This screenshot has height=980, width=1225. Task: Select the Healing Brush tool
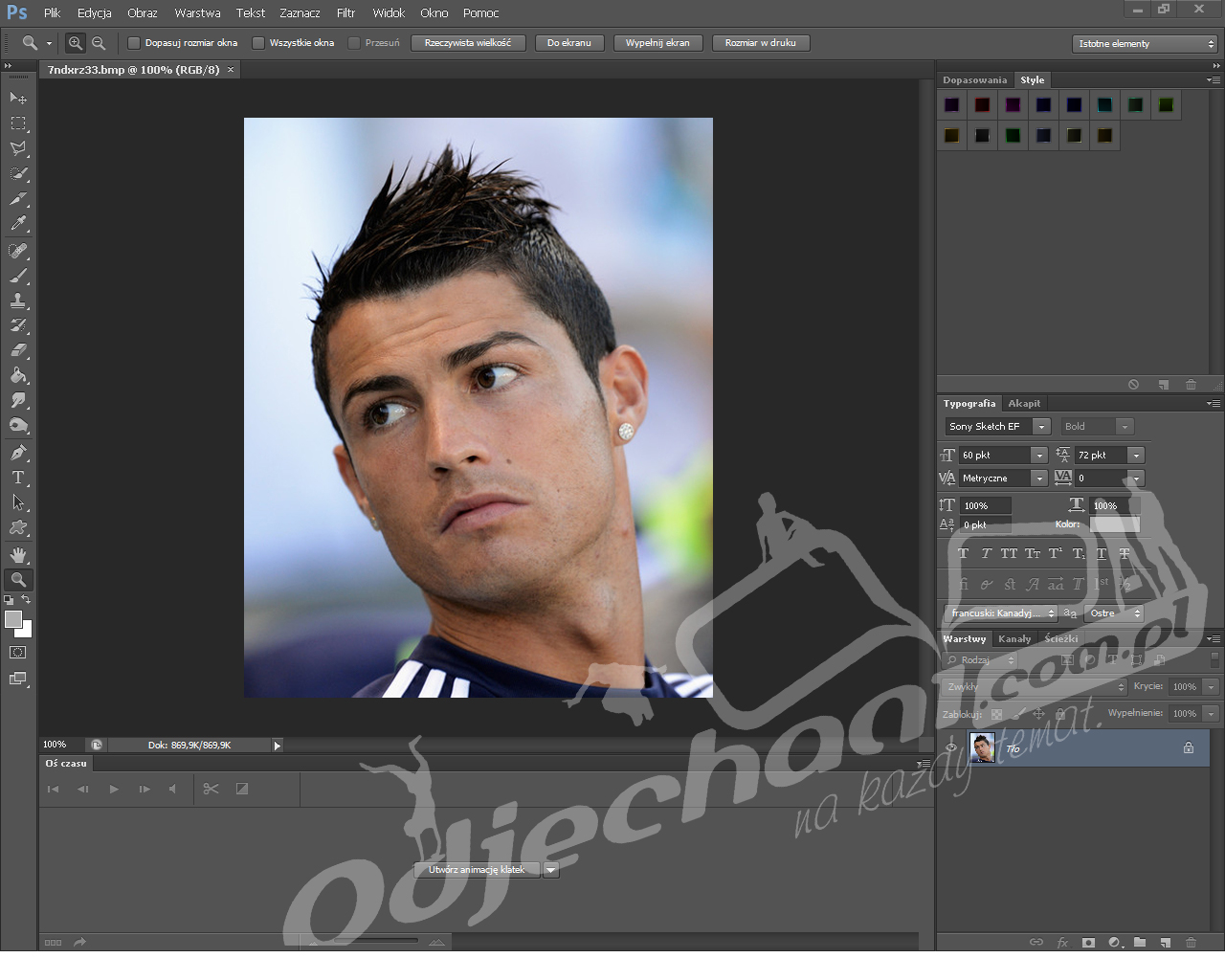(18, 251)
